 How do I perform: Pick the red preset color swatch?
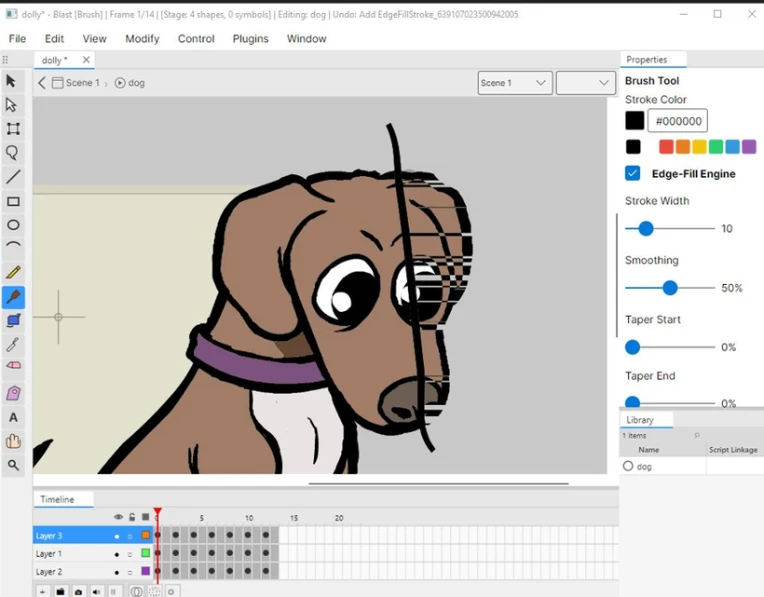[x=666, y=147]
